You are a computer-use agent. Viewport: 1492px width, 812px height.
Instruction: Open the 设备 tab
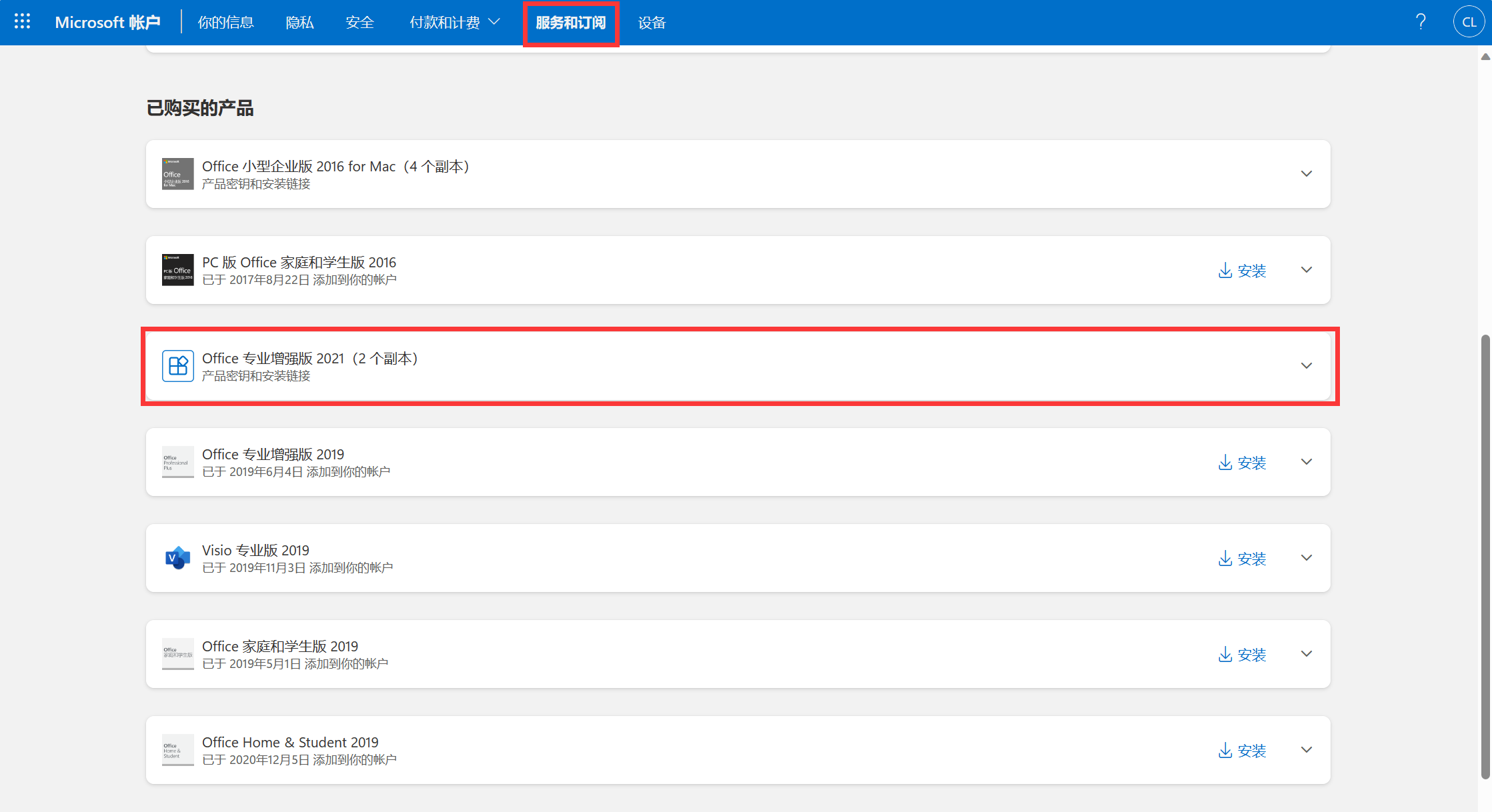pos(652,23)
